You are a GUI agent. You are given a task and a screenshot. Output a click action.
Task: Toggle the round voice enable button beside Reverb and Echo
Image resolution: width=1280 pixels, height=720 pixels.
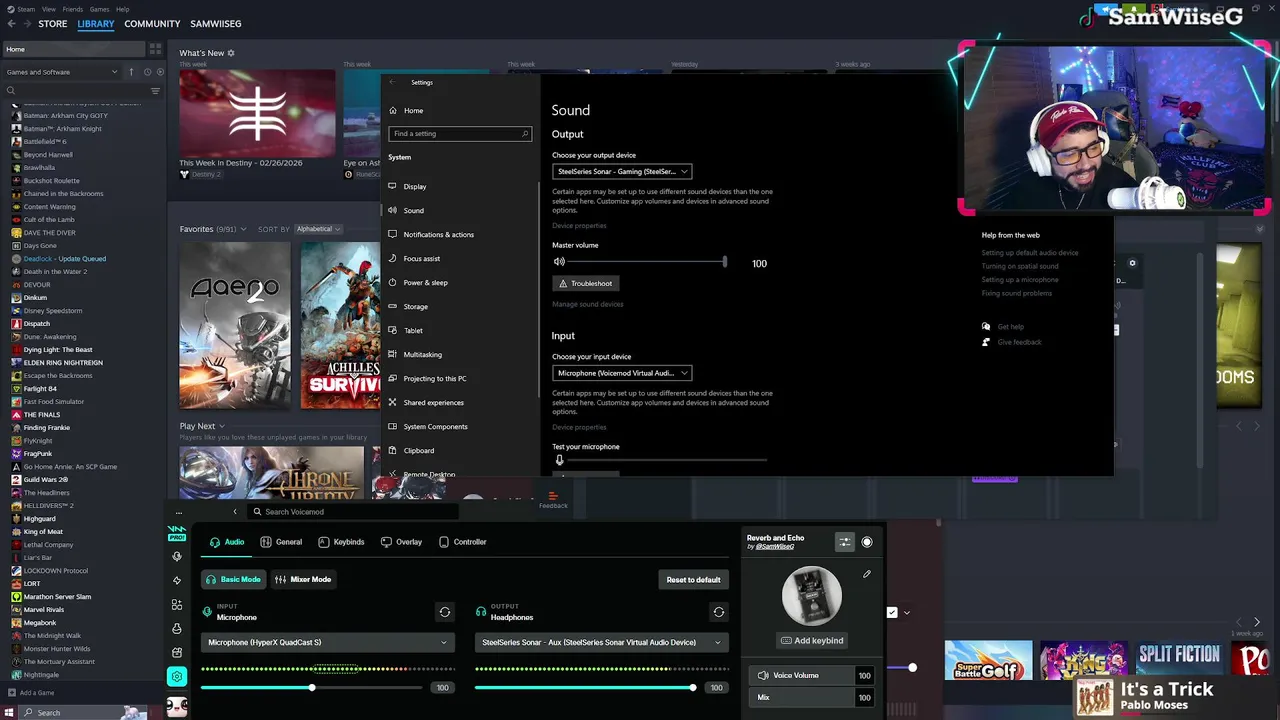tap(867, 542)
